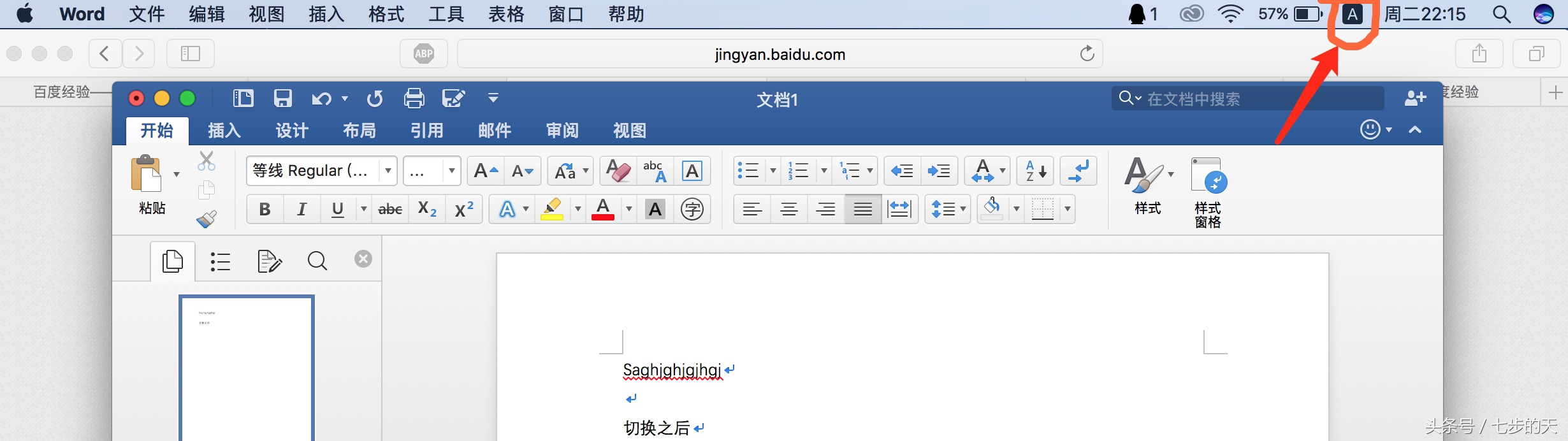The width and height of the screenshot is (1568, 441).
Task: Center align text
Action: click(x=789, y=209)
